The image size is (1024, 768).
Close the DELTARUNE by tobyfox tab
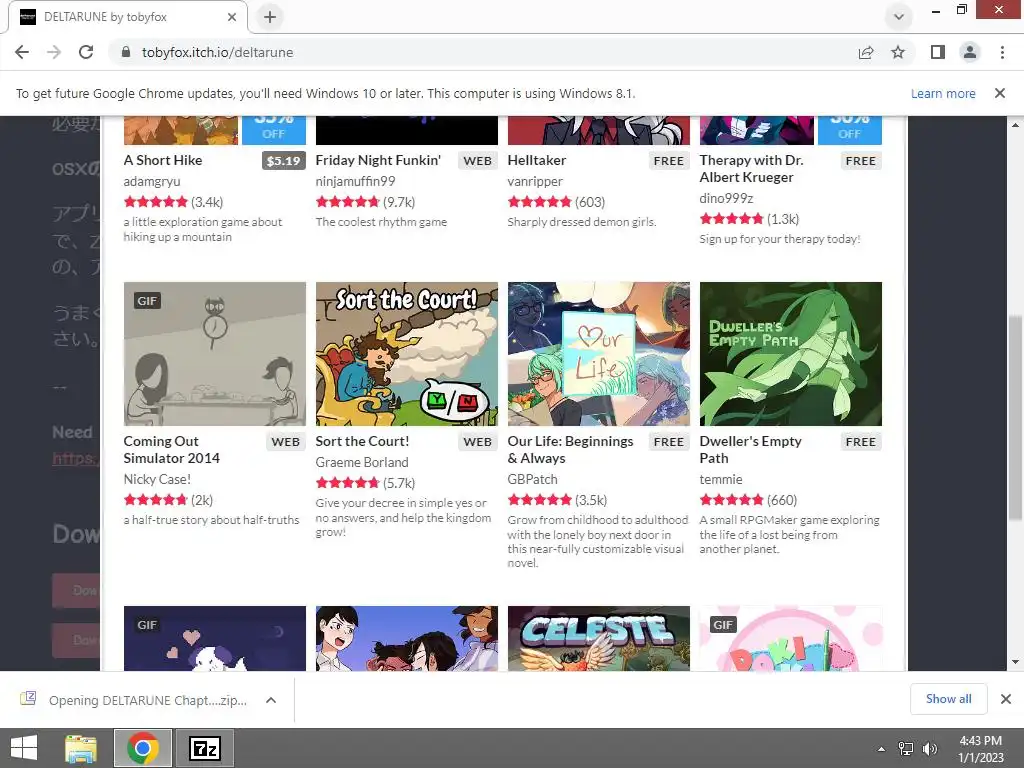[232, 17]
